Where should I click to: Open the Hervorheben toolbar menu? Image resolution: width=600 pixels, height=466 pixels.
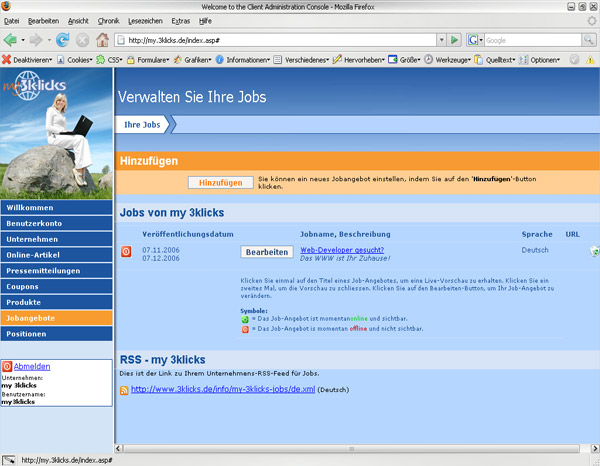point(359,60)
